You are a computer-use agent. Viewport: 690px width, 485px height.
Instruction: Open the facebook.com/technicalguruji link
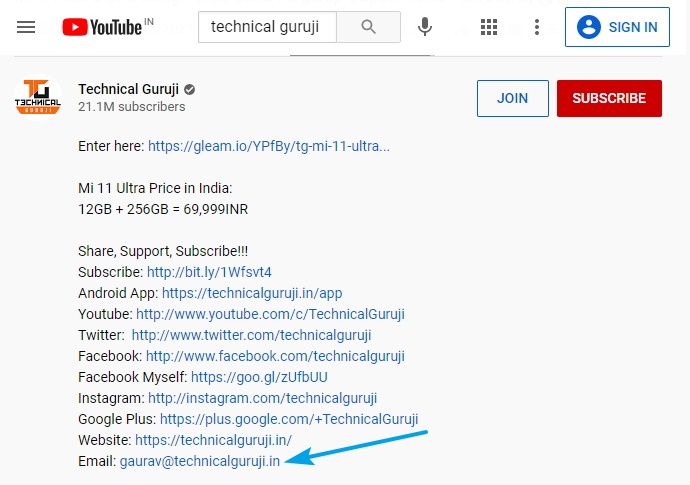click(x=275, y=356)
